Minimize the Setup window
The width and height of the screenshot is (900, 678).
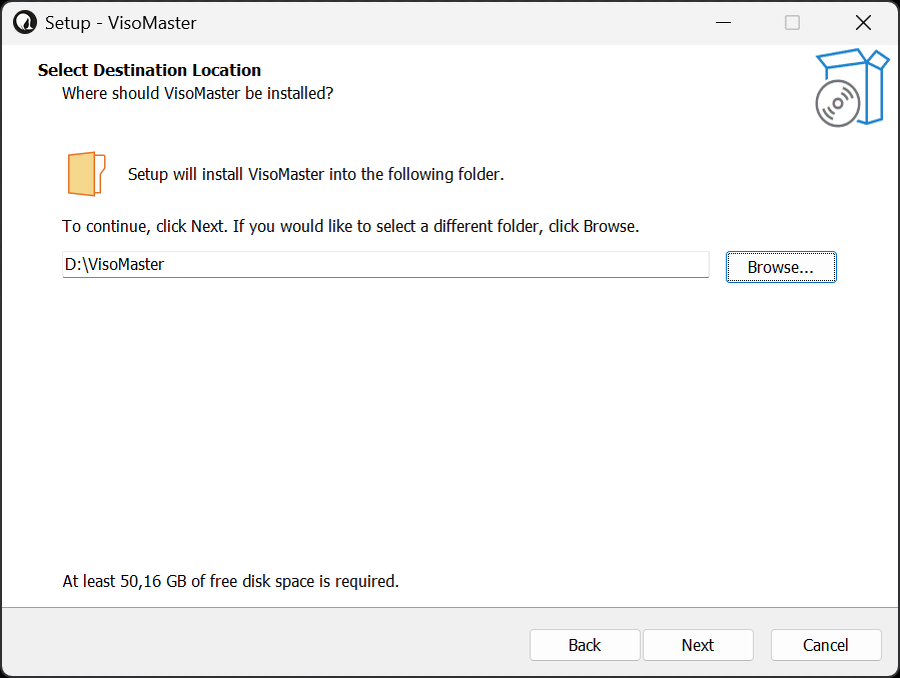tap(723, 23)
